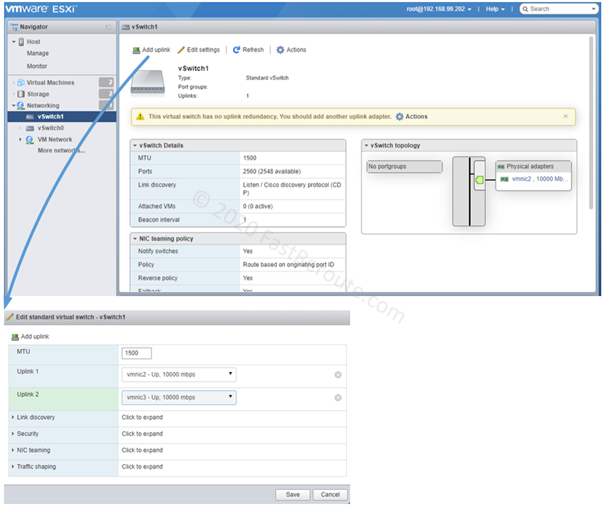The image size is (602, 506).
Task: Open More networks link in Navigator
Action: [61, 150]
